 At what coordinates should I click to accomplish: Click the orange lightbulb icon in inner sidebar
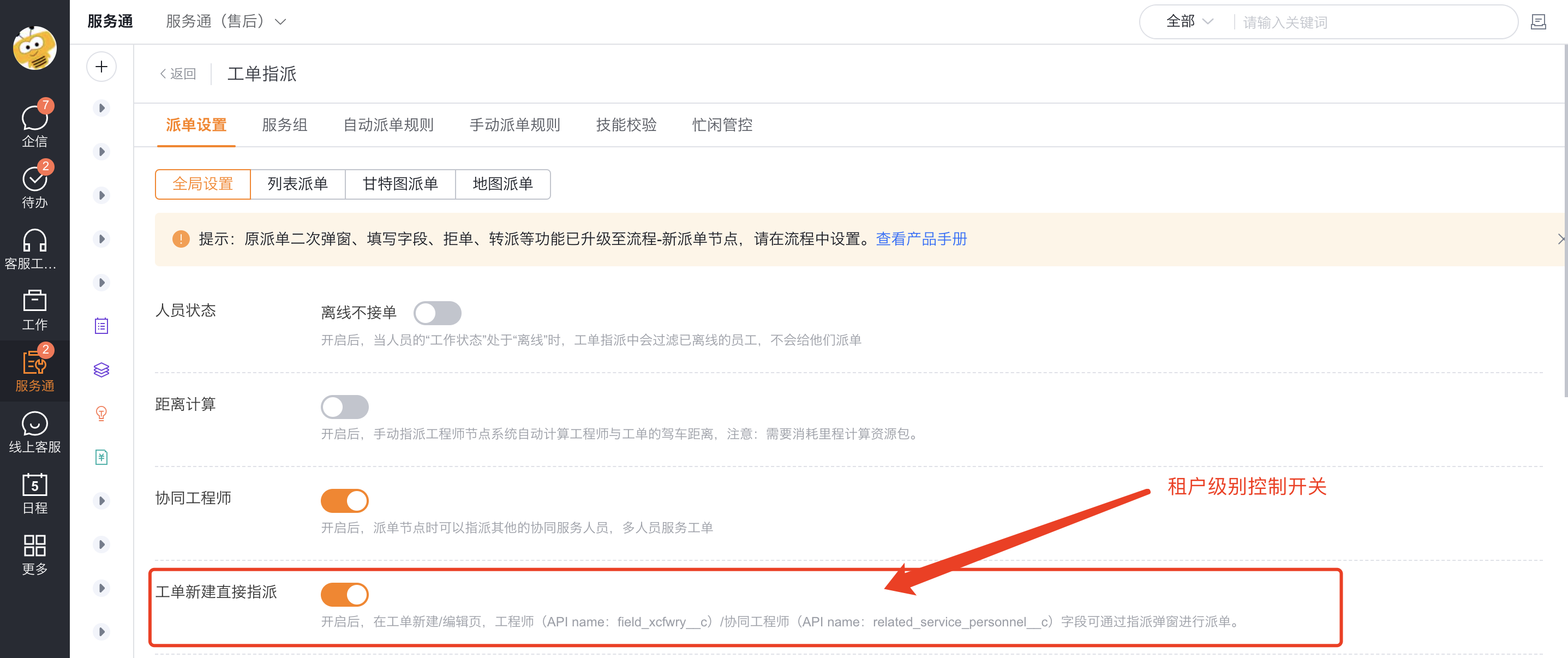click(x=101, y=414)
